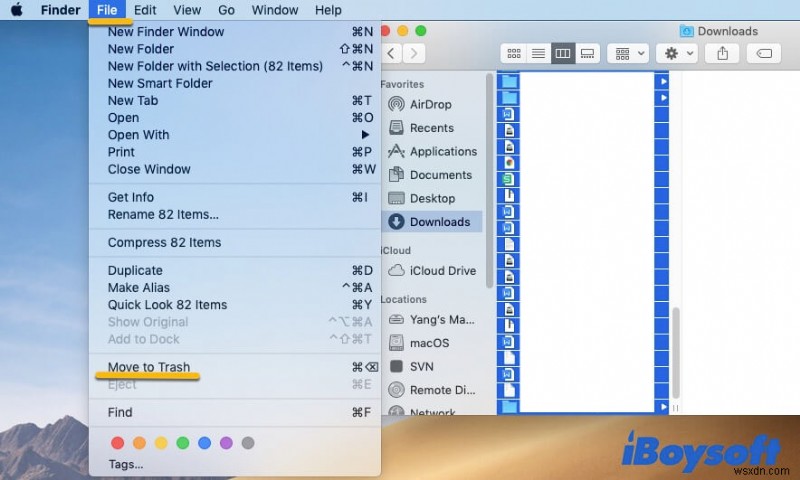Expand the first folder's disclosure arrow
The height and width of the screenshot is (480, 800).
tap(663, 82)
